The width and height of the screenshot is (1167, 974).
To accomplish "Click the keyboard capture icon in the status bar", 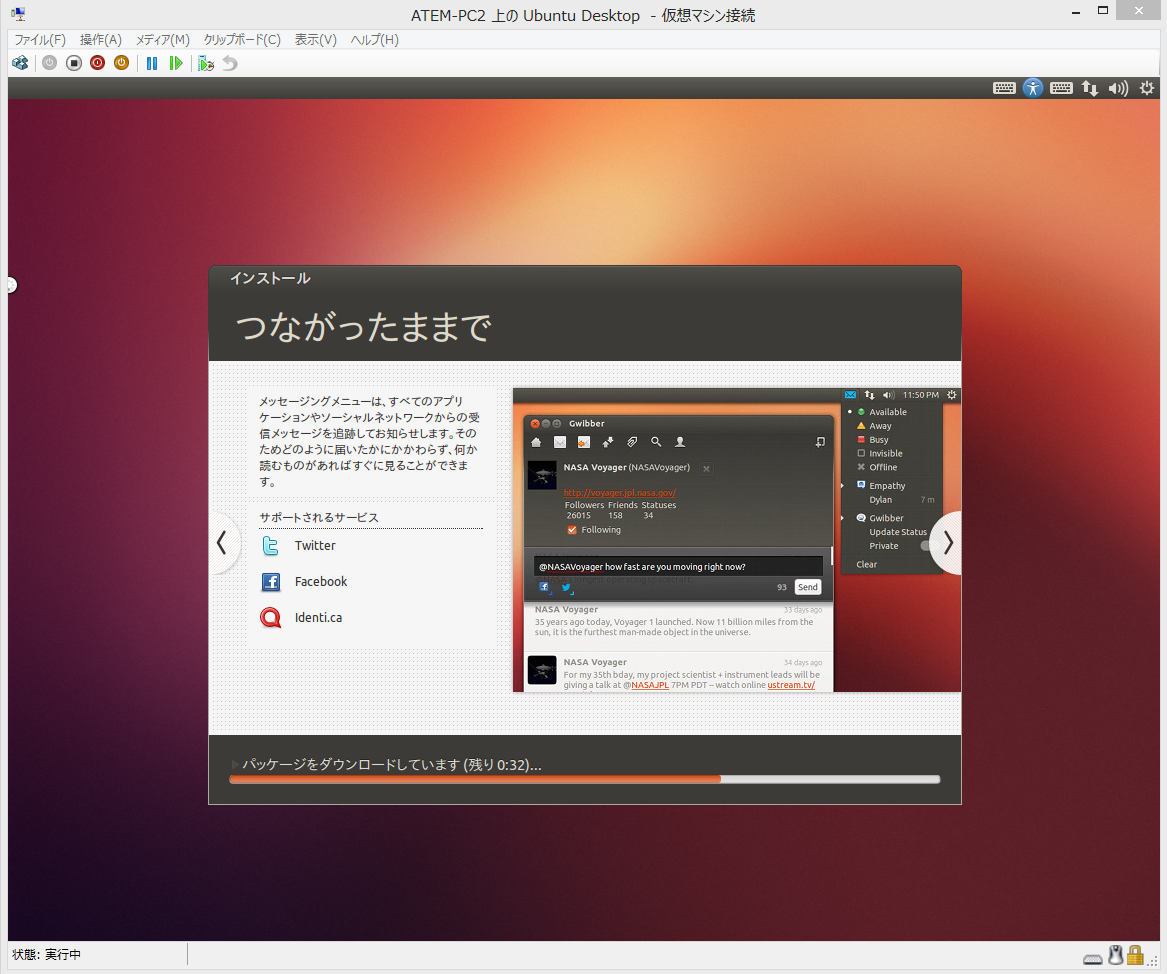I will click(x=1093, y=958).
